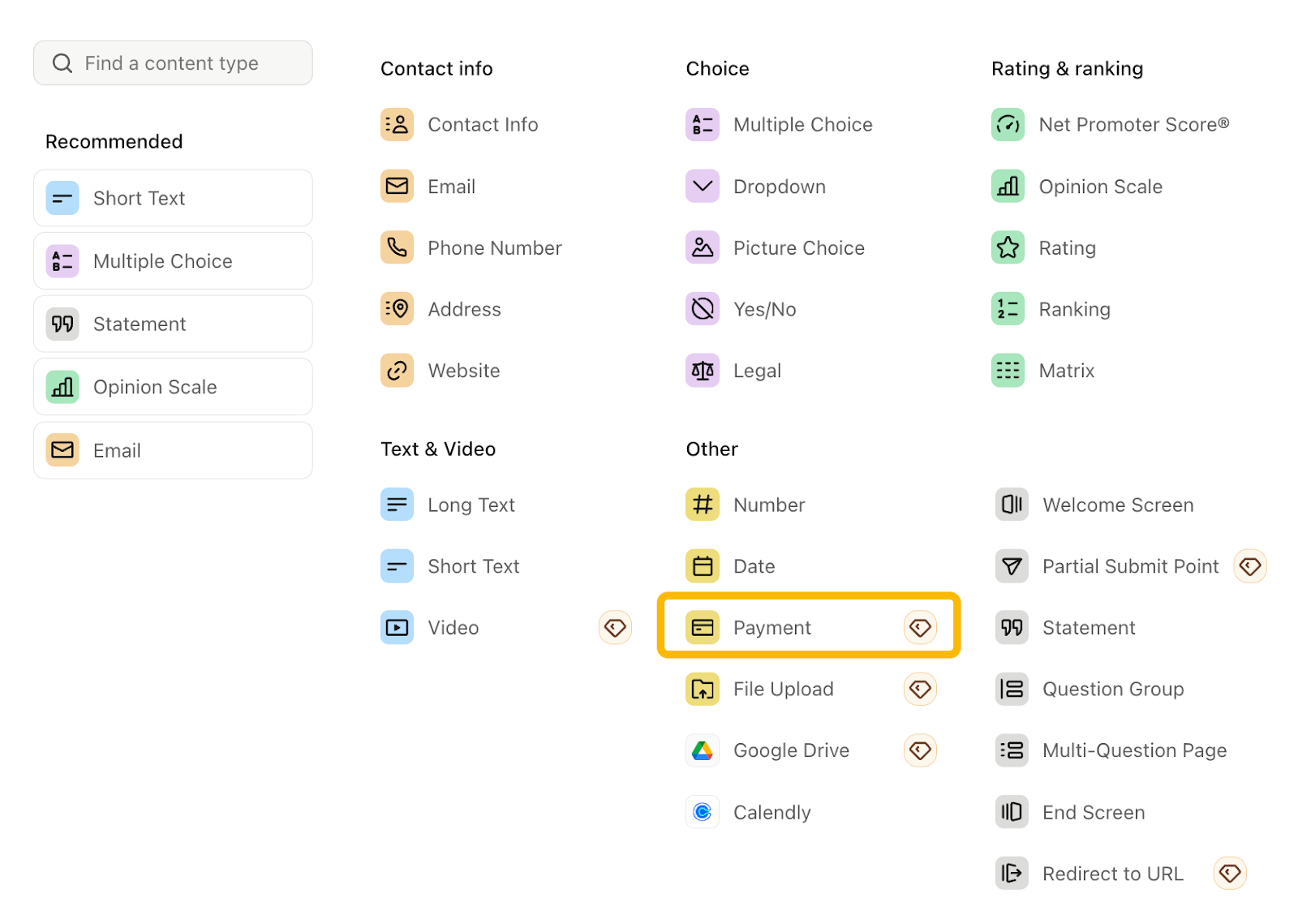This screenshot has height=924, width=1298.
Task: Insert a Welcome Screen
Action: (1117, 505)
